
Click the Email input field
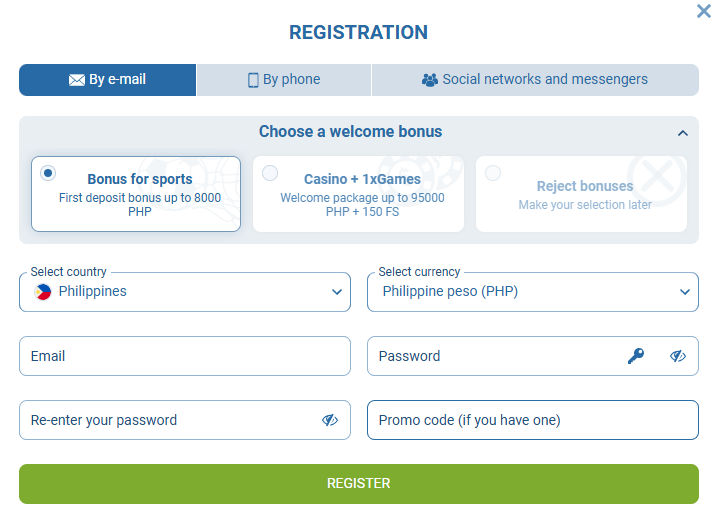click(x=185, y=356)
